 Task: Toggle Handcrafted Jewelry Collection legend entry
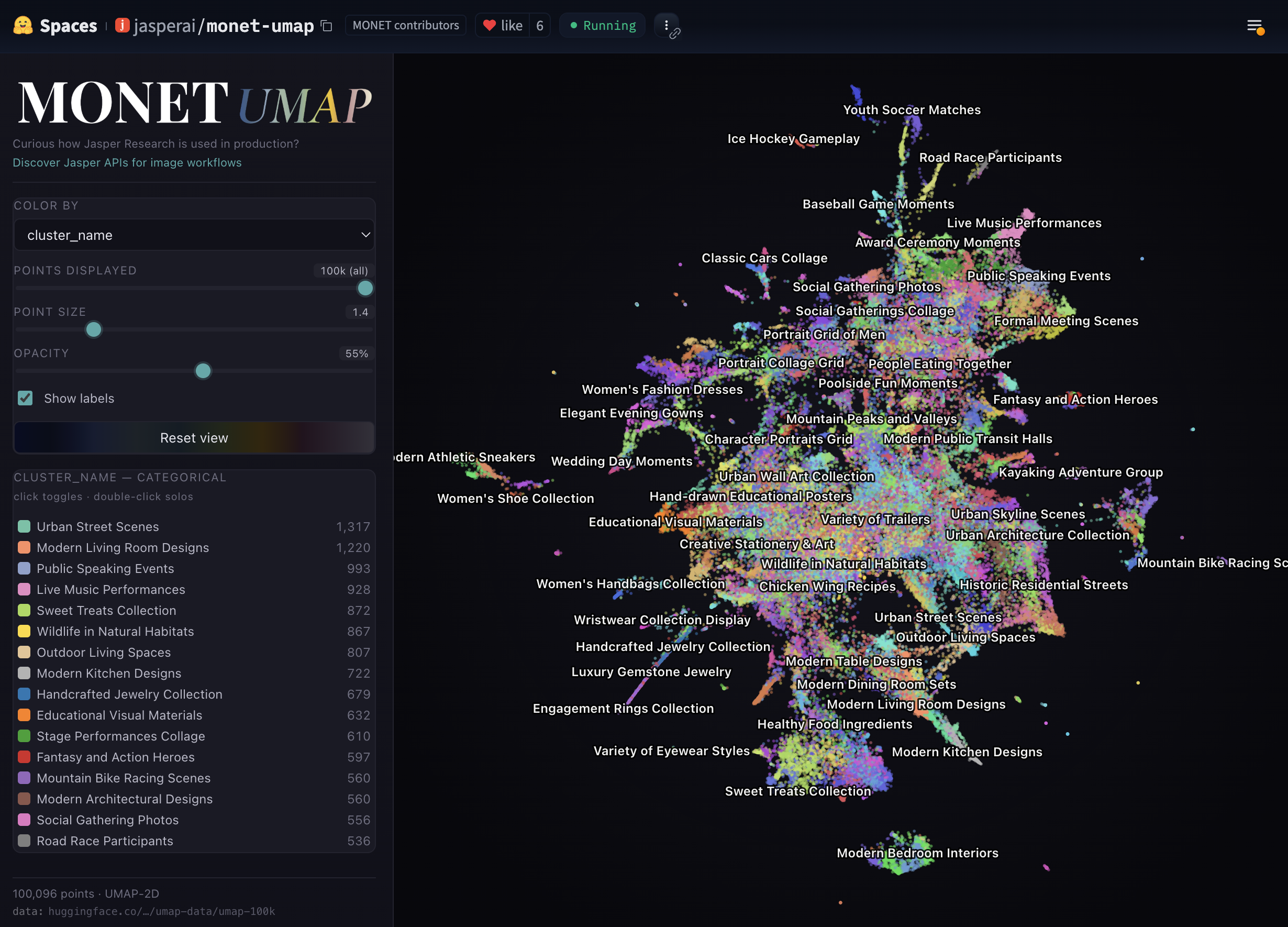[194, 694]
